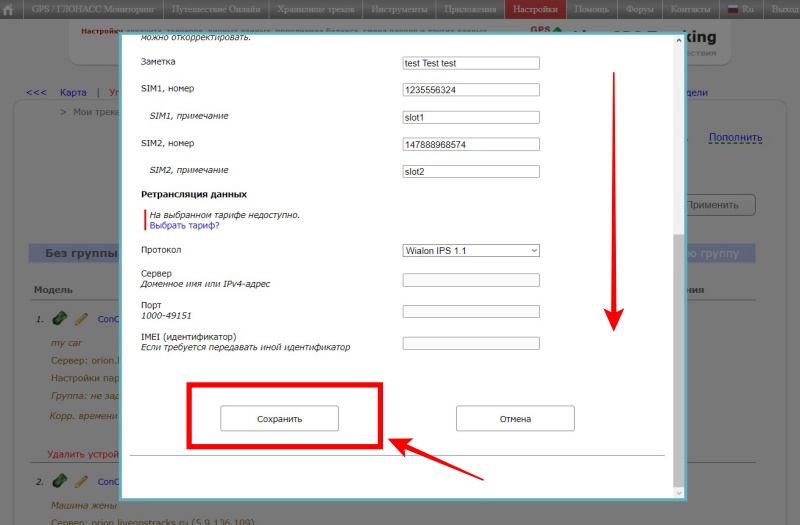Open the Protocol dropdown showing Wialon IPS 1.1

470,250
